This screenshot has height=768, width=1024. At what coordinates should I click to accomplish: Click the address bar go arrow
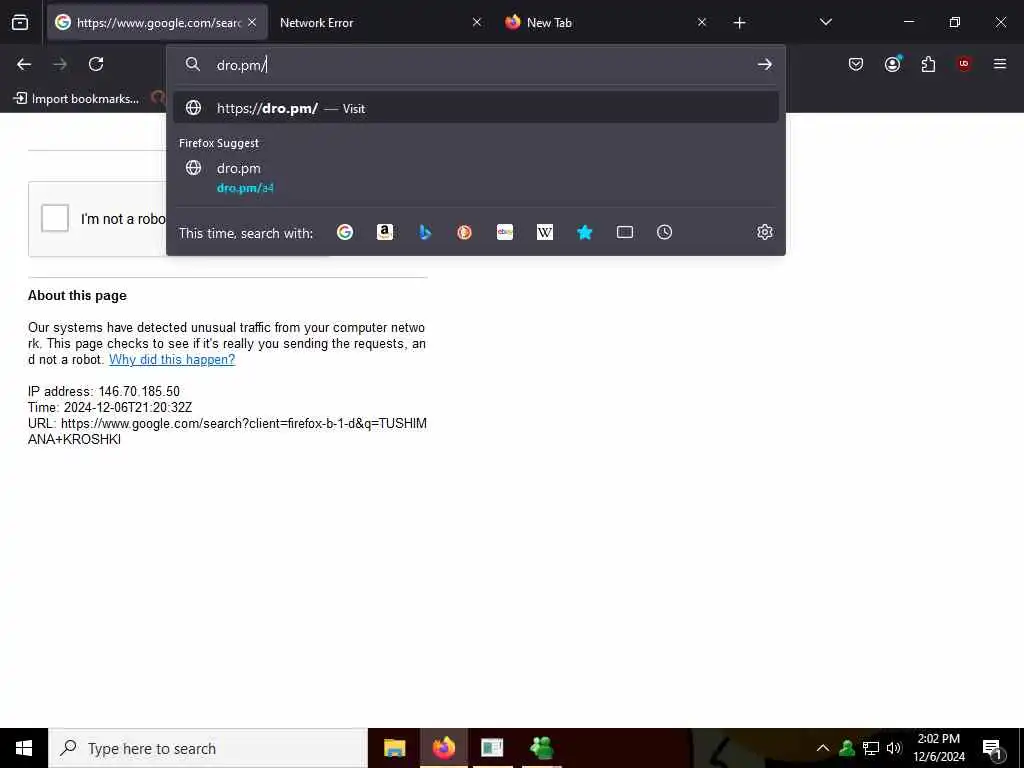764,65
